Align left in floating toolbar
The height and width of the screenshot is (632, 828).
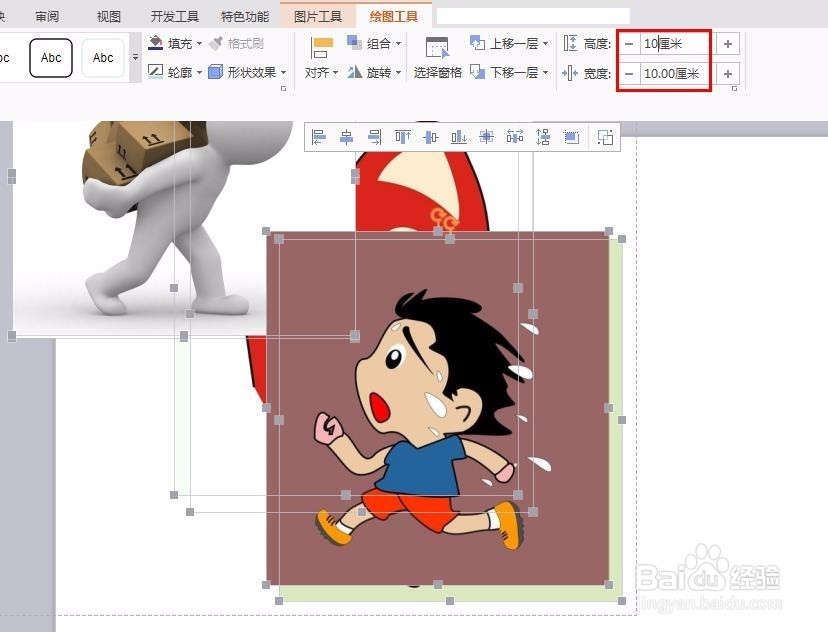[x=319, y=137]
